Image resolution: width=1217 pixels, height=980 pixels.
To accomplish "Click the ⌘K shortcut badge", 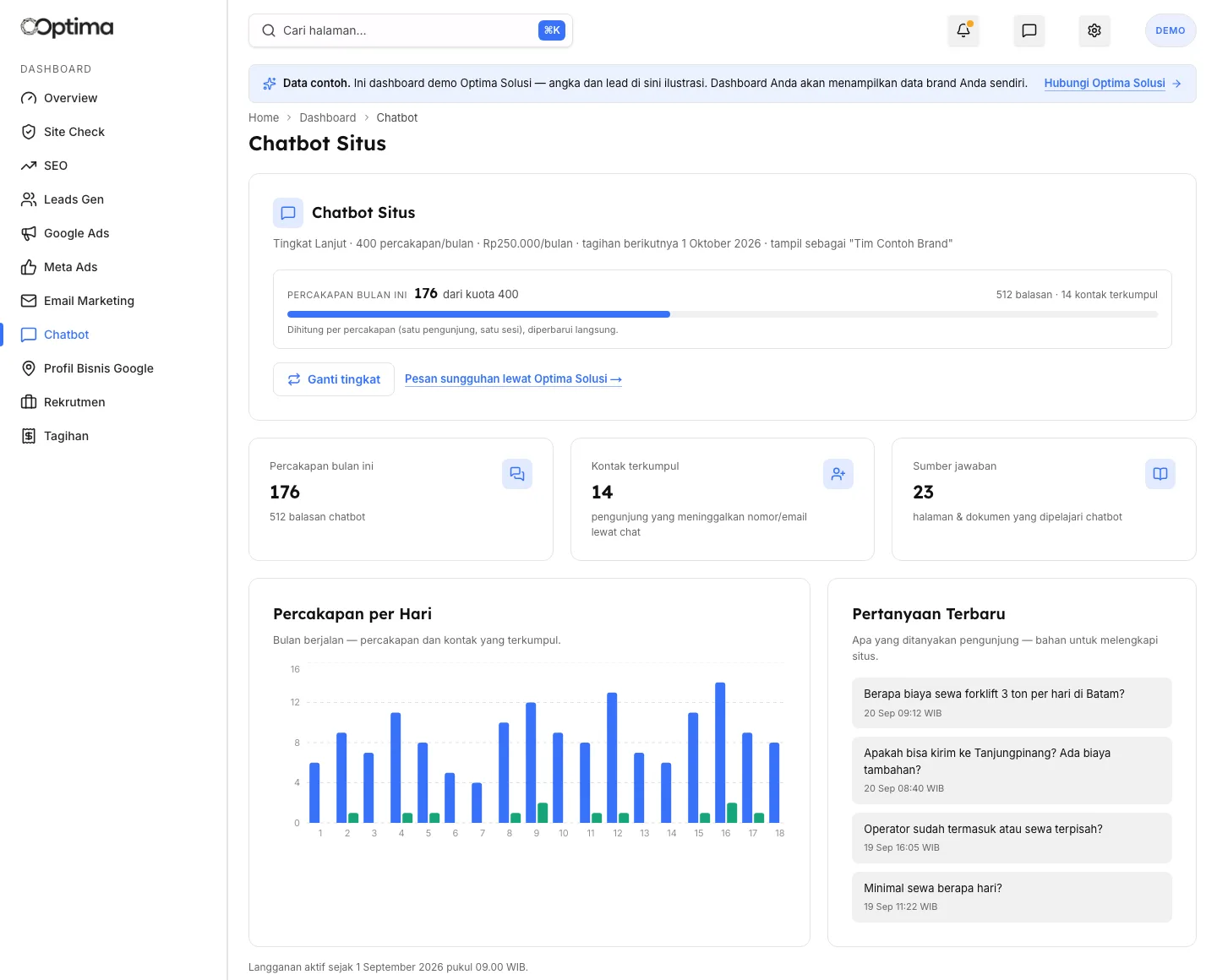I will [x=552, y=30].
